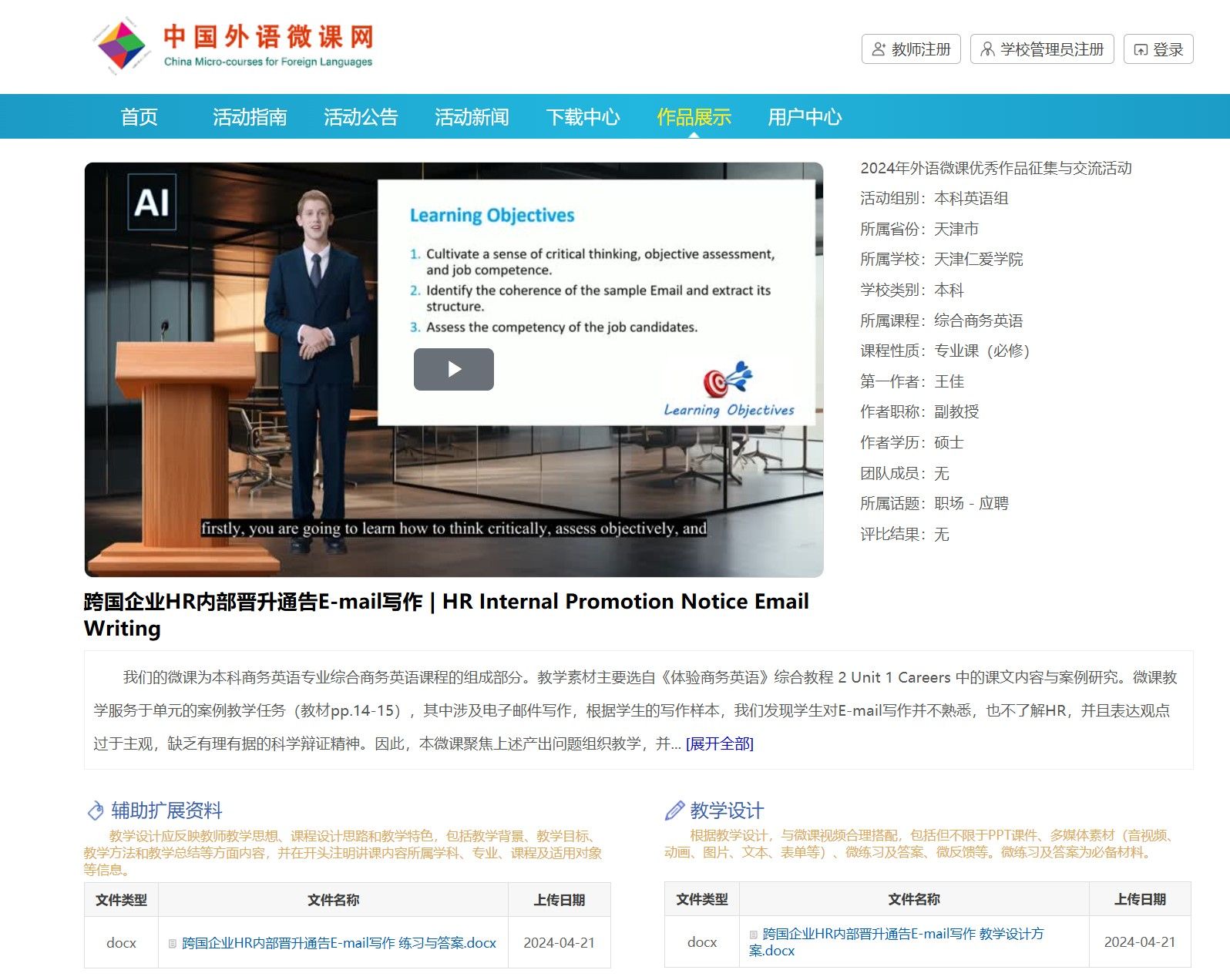Viewport: 1230px width, 980px height.
Task: Click docx type cell in 教学设计 table
Action: (x=702, y=942)
